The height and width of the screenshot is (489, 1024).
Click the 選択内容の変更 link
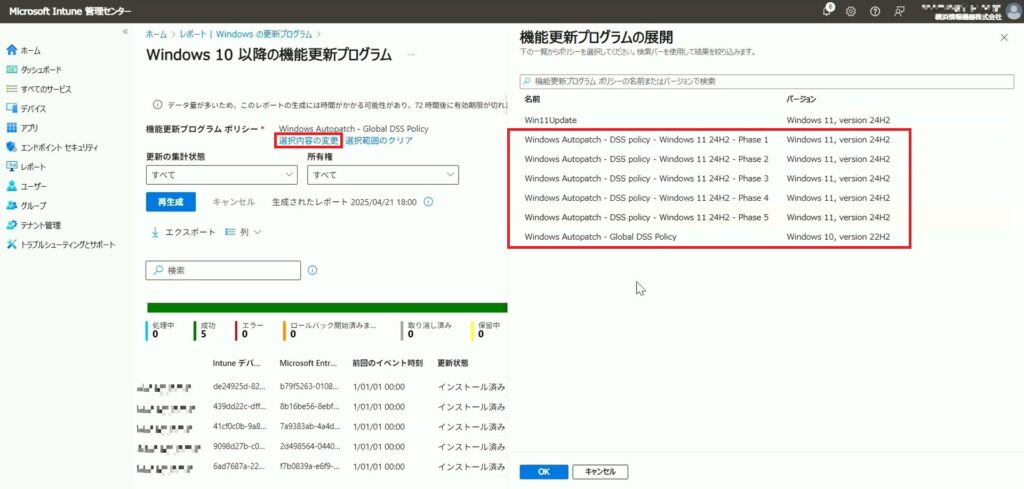point(309,140)
